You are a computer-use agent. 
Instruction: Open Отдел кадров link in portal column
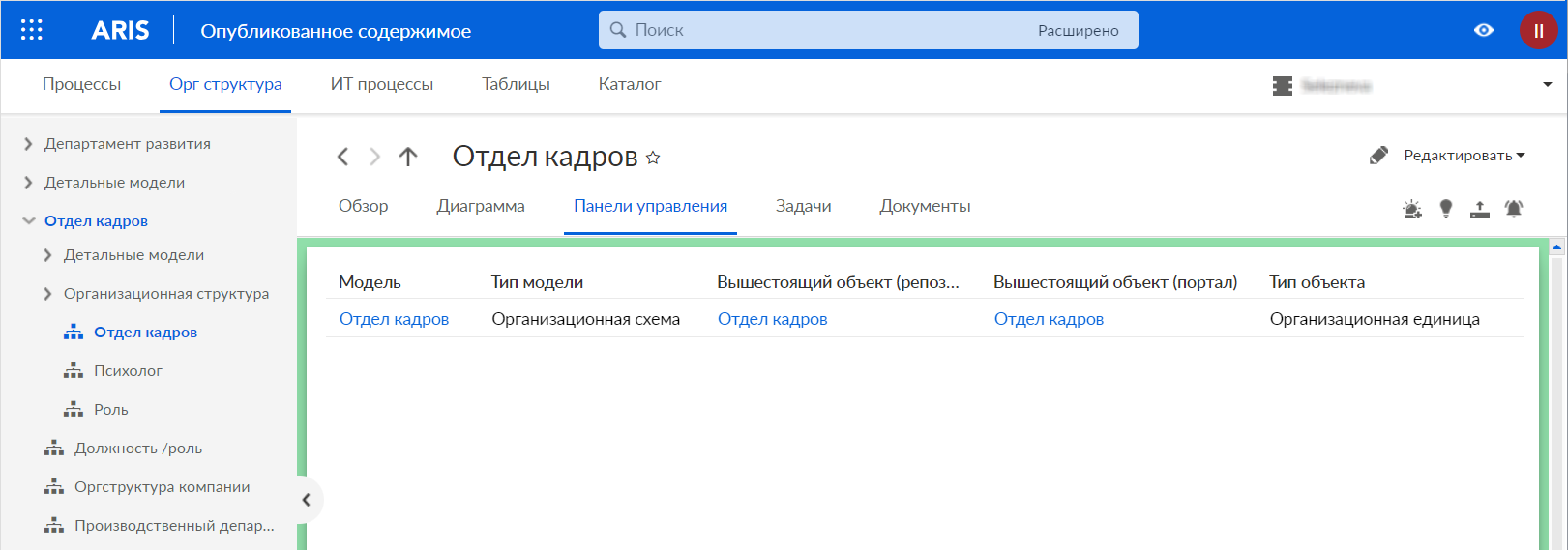pyautogui.click(x=1049, y=320)
